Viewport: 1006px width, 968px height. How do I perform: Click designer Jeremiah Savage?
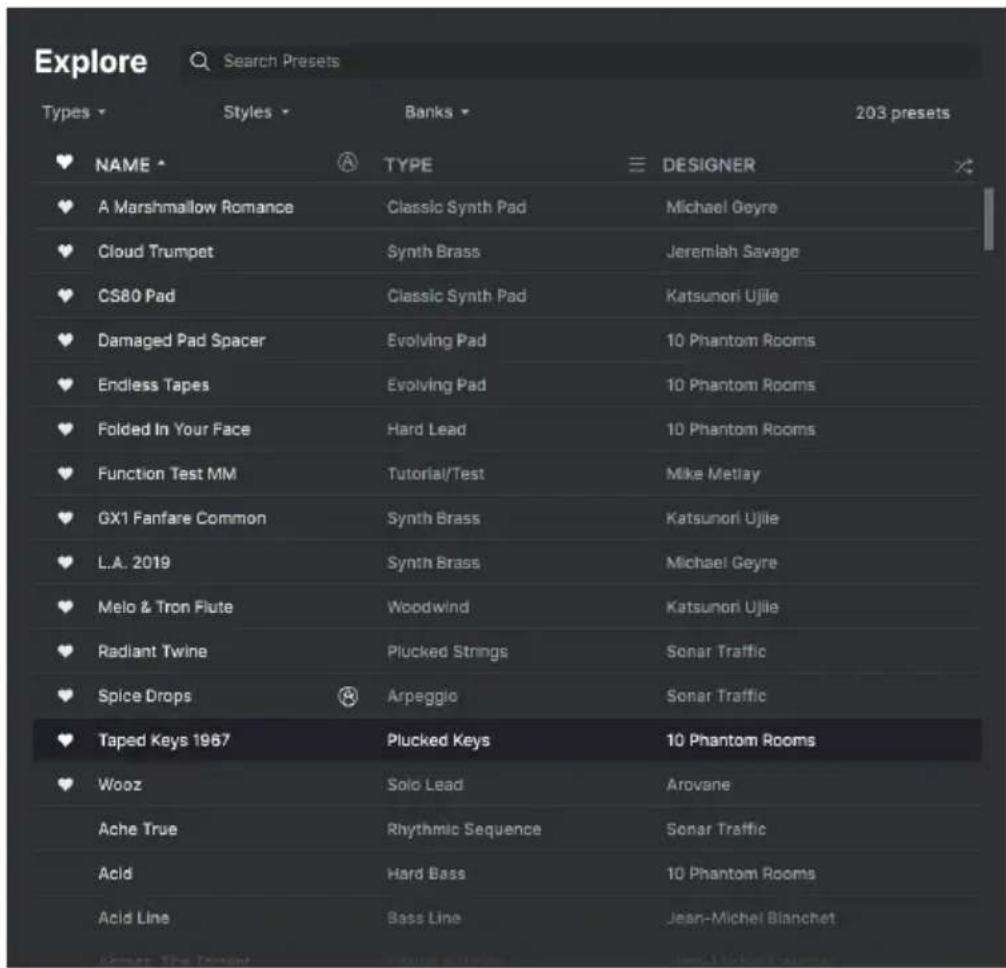click(733, 251)
